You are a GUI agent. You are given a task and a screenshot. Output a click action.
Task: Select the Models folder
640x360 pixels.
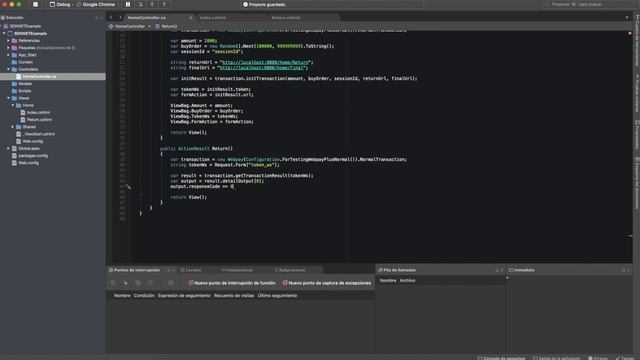25,84
